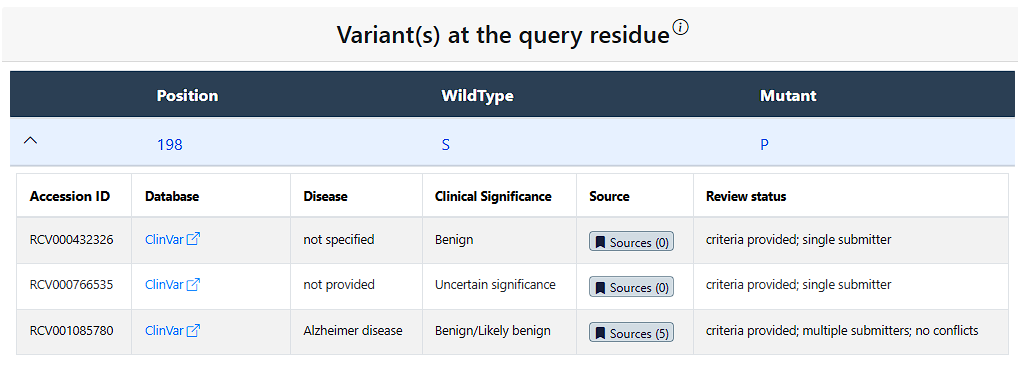Click the Clinical Significance column header

click(493, 196)
